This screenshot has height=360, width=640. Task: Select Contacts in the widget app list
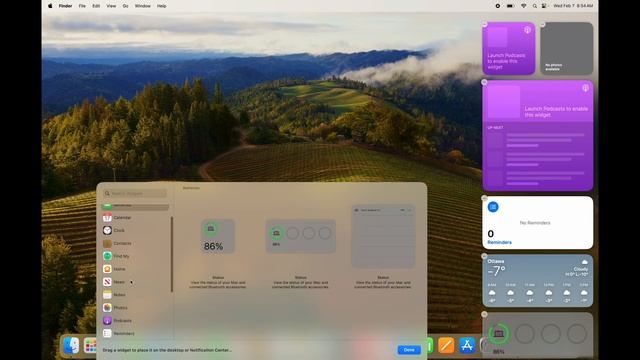pos(135,243)
